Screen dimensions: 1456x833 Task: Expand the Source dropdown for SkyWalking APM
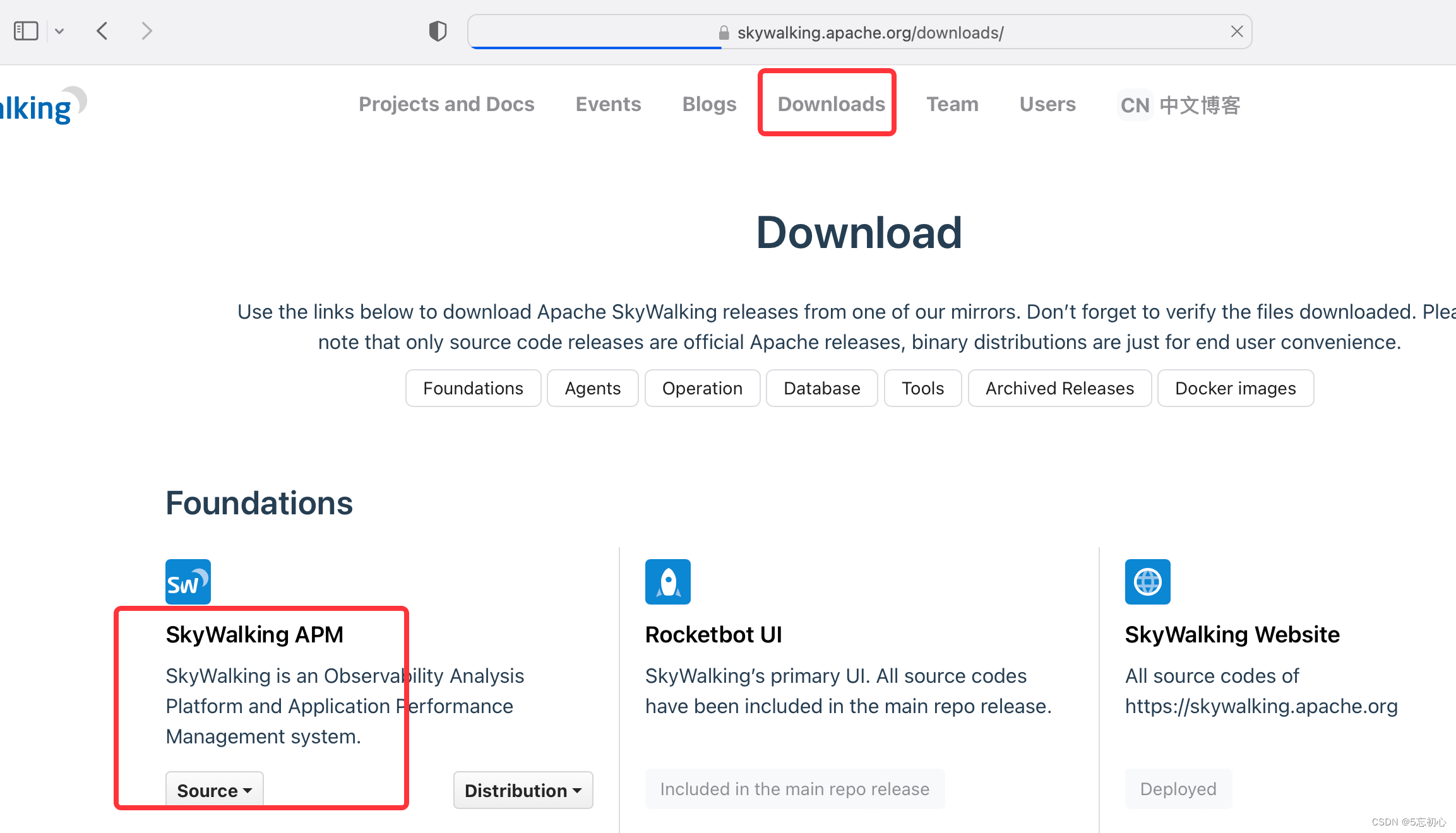click(214, 790)
